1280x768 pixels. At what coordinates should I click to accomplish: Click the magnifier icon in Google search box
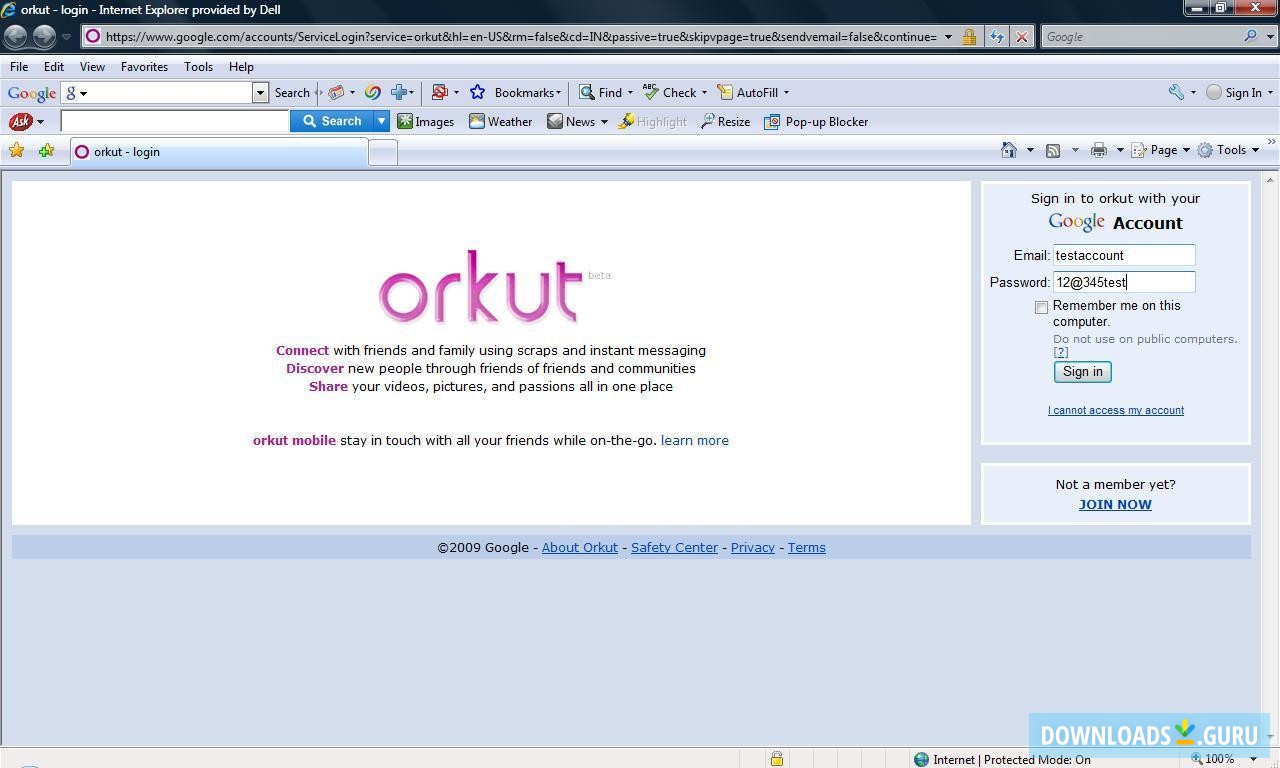(x=1250, y=36)
